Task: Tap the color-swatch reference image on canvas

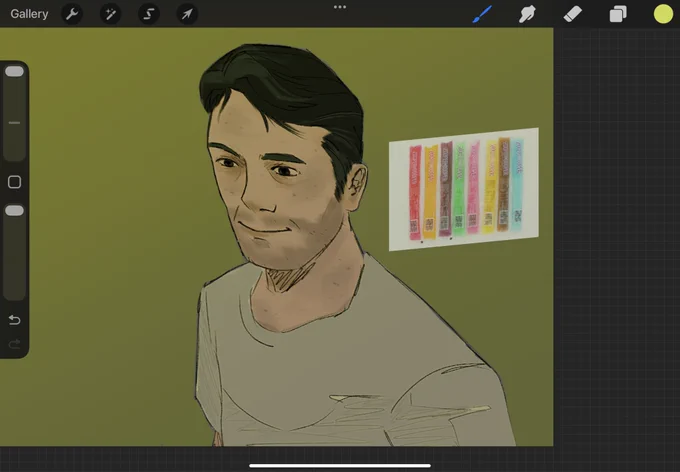Action: point(464,189)
